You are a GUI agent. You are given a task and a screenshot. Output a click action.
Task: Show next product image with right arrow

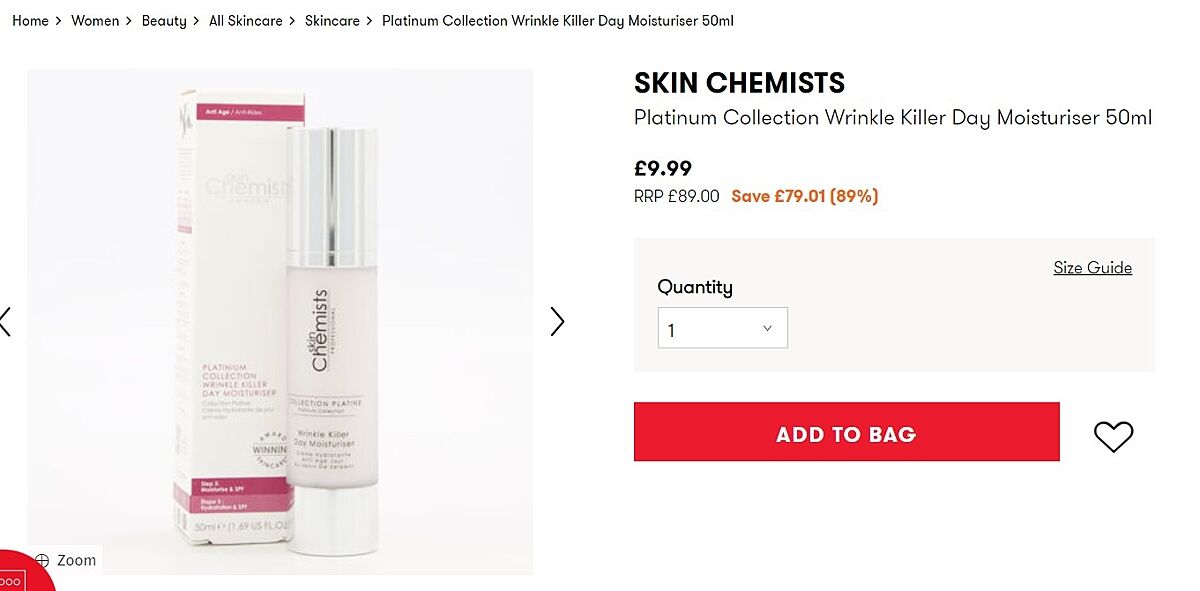tap(557, 321)
